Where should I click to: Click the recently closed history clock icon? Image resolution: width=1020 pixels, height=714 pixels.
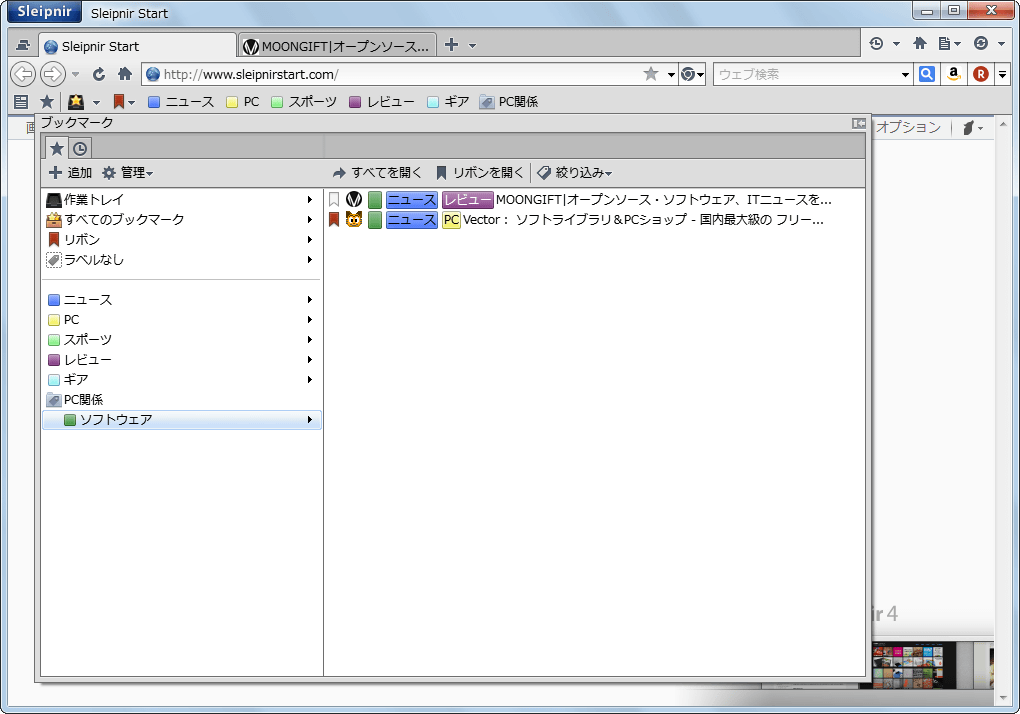[x=876, y=44]
